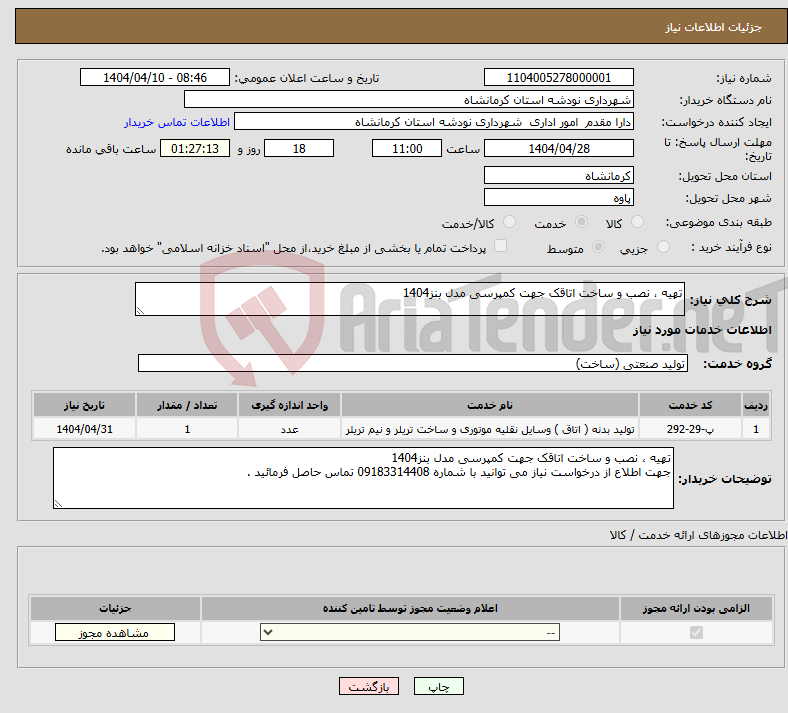Click the الزامی بودن ارائه مجوز header

[x=696, y=608]
